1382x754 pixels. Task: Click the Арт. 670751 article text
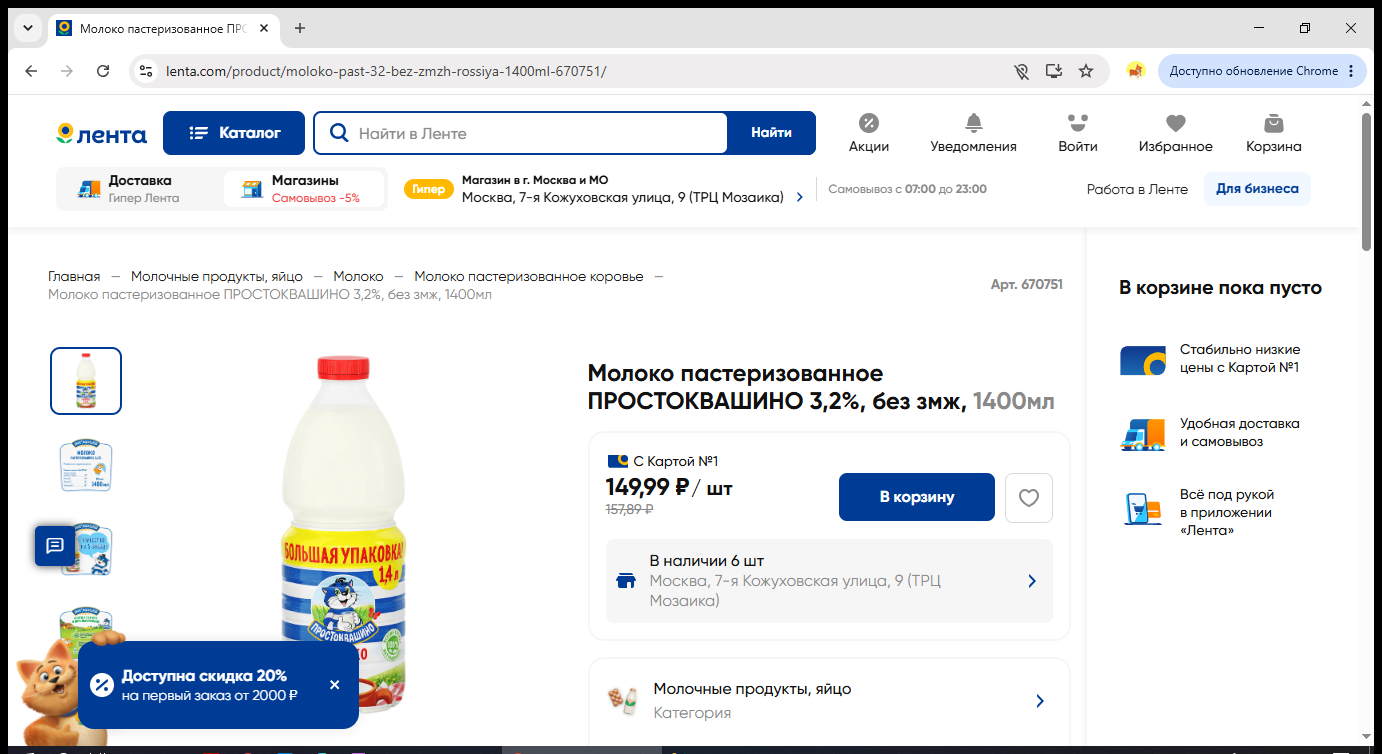(x=1026, y=285)
